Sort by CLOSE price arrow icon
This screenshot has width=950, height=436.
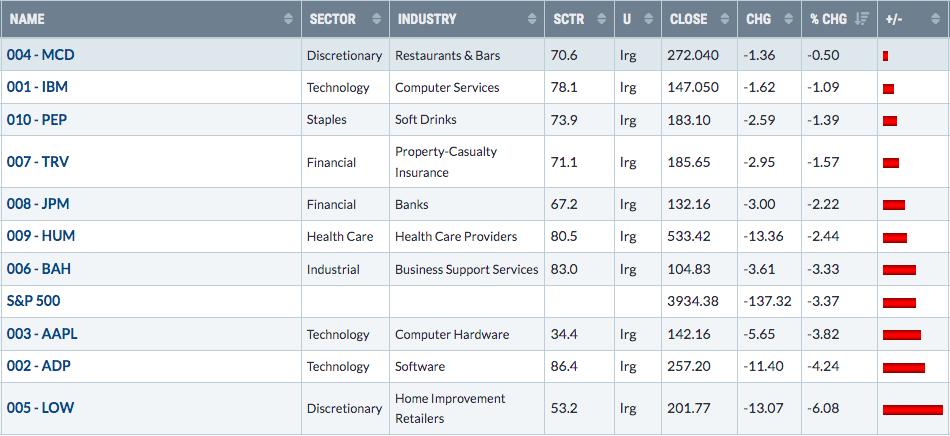[x=725, y=19]
